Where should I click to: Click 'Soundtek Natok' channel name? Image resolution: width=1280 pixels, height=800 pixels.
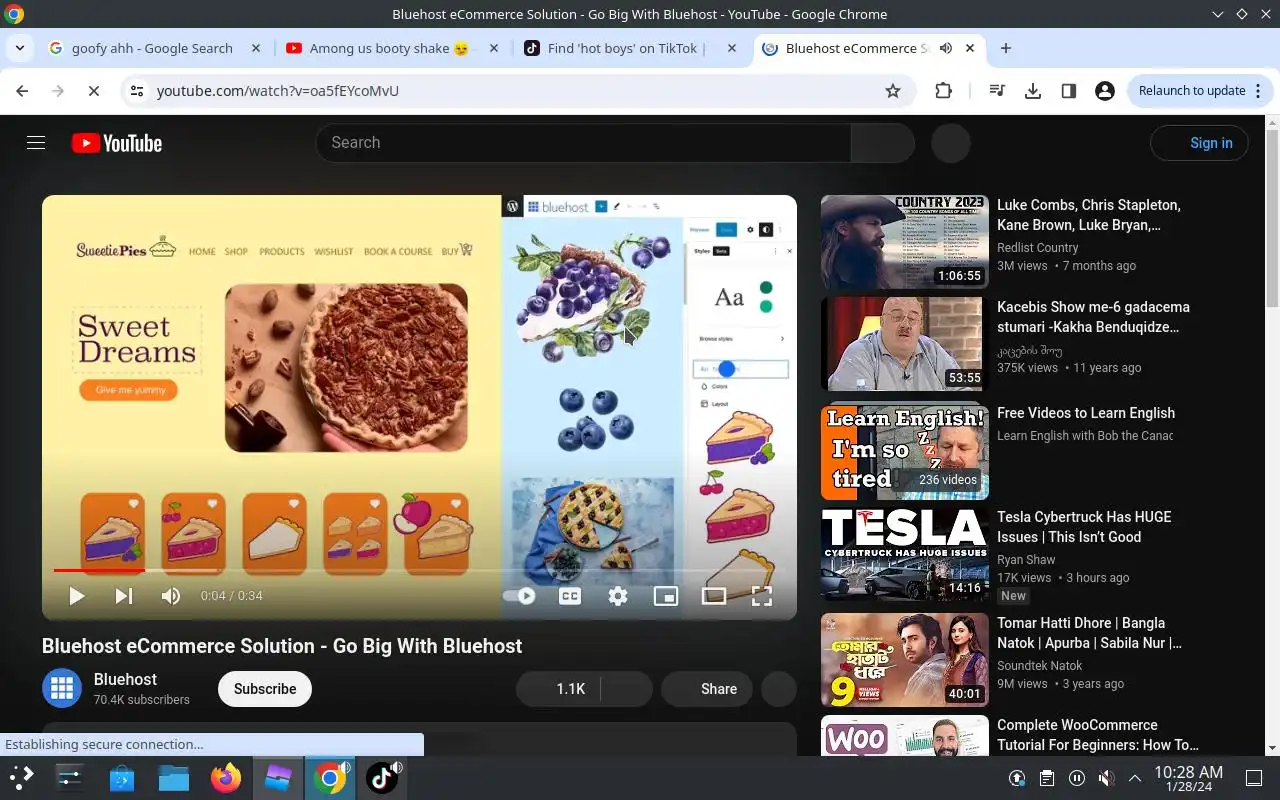coord(1040,666)
